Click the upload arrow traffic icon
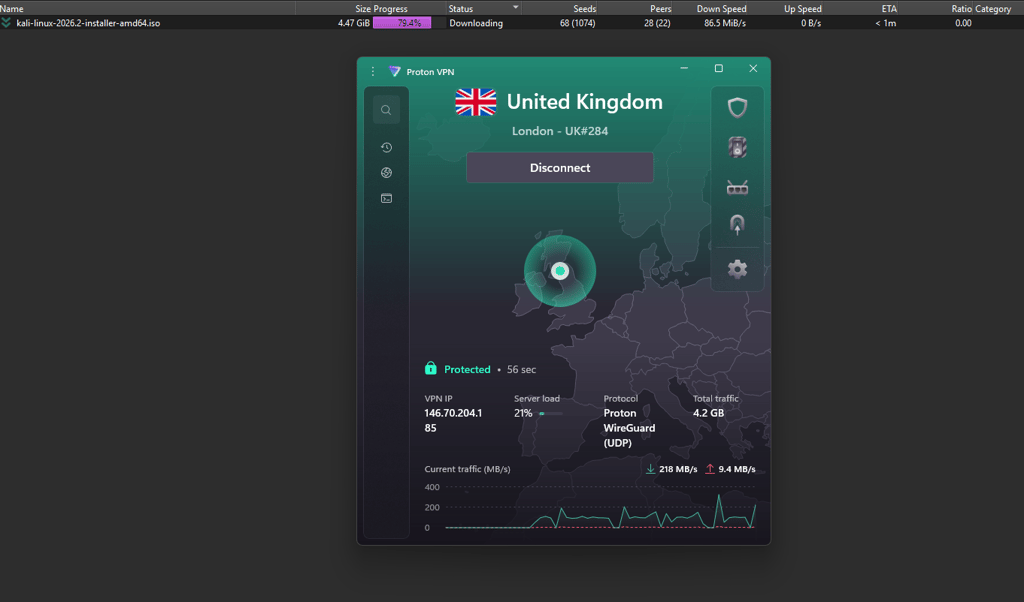1024x602 pixels. [x=710, y=469]
